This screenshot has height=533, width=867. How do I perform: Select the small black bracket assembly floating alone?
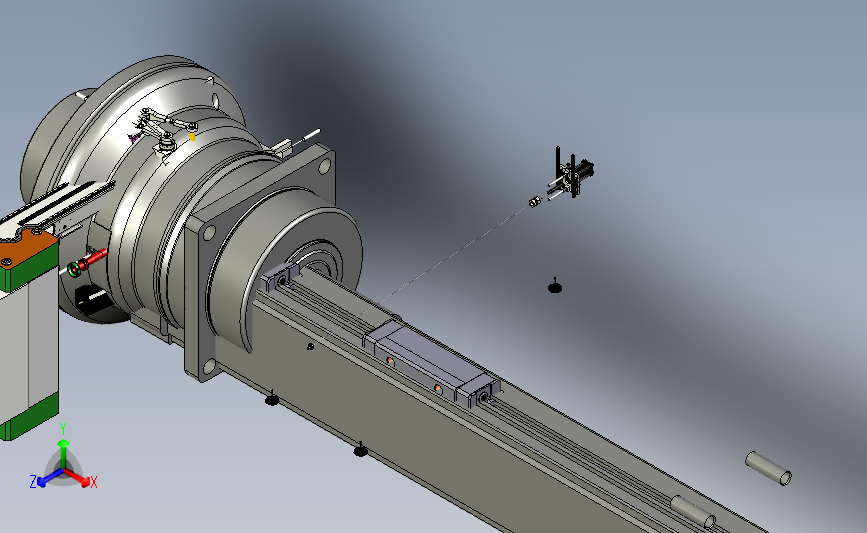(x=573, y=173)
